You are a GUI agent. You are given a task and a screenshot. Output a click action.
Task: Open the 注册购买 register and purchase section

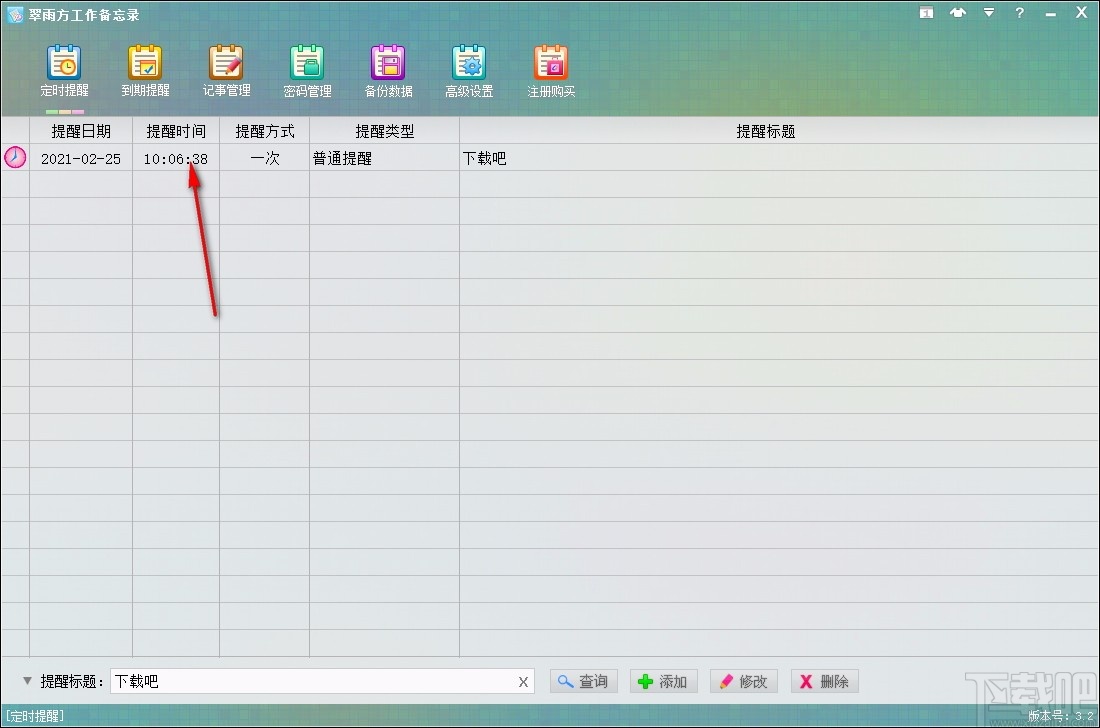[x=551, y=72]
